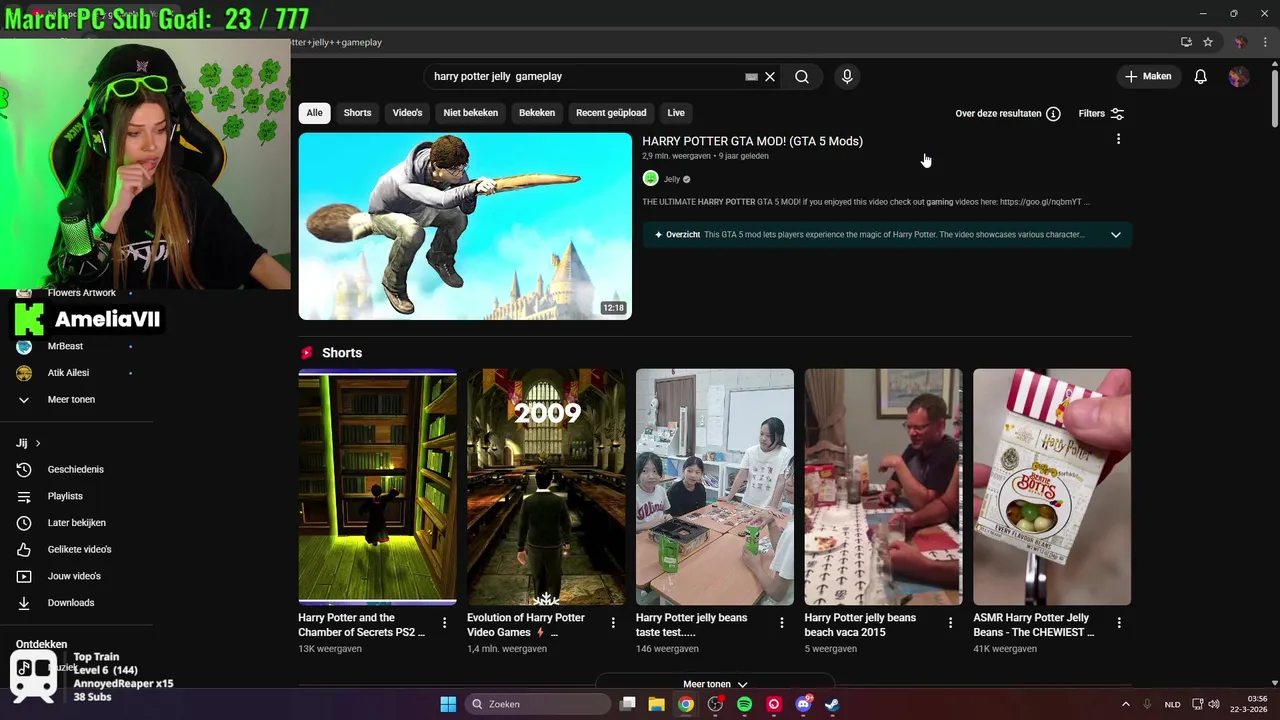
Task: Open Task View on the taskbar
Action: (x=628, y=704)
